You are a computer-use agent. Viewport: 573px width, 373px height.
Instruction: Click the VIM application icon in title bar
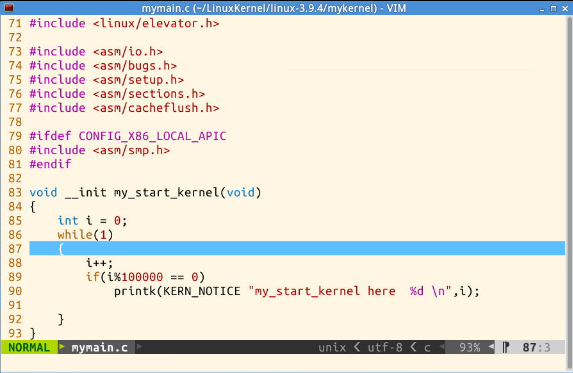click(x=8, y=7)
